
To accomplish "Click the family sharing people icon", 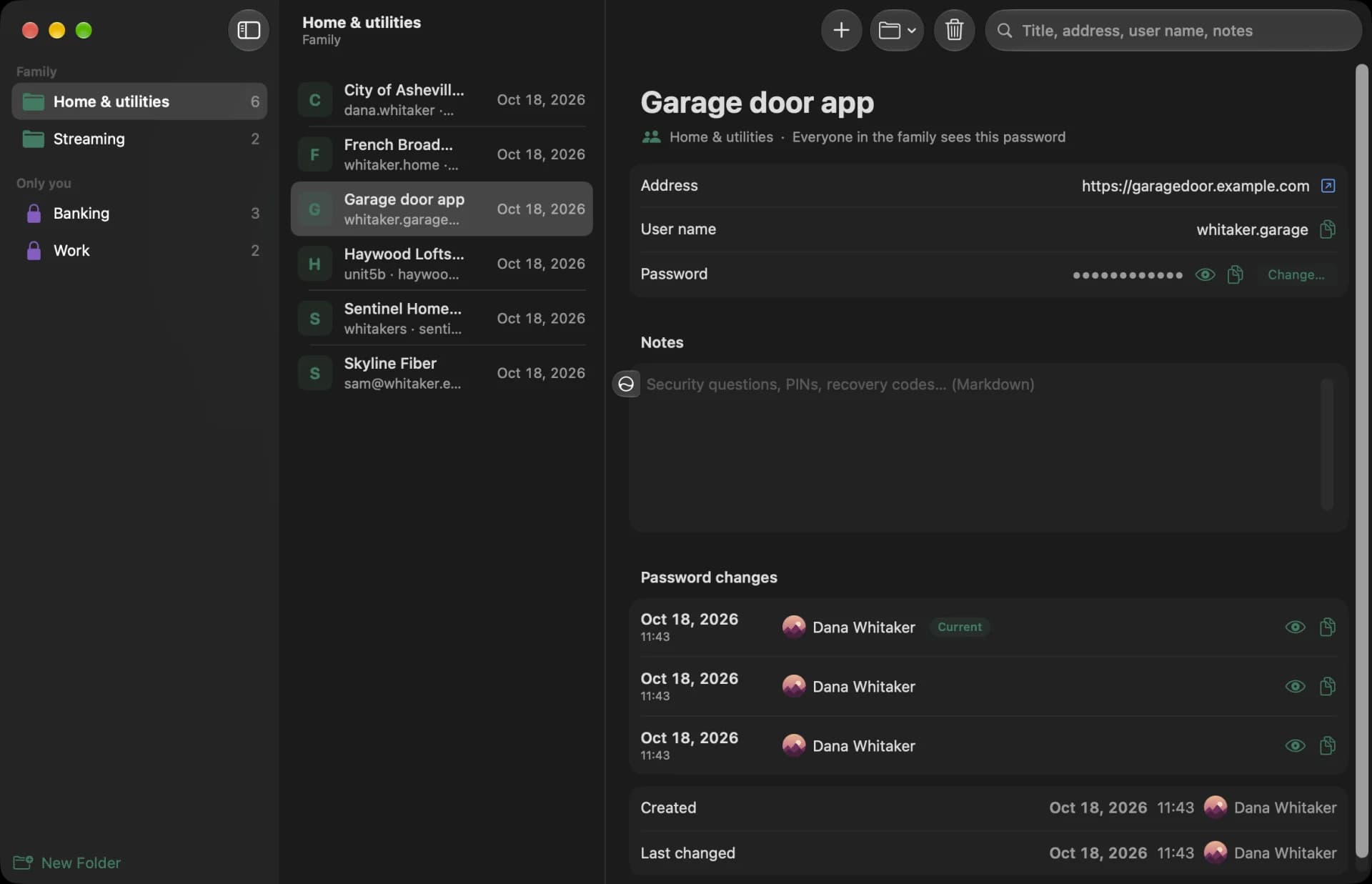I will pyautogui.click(x=651, y=136).
